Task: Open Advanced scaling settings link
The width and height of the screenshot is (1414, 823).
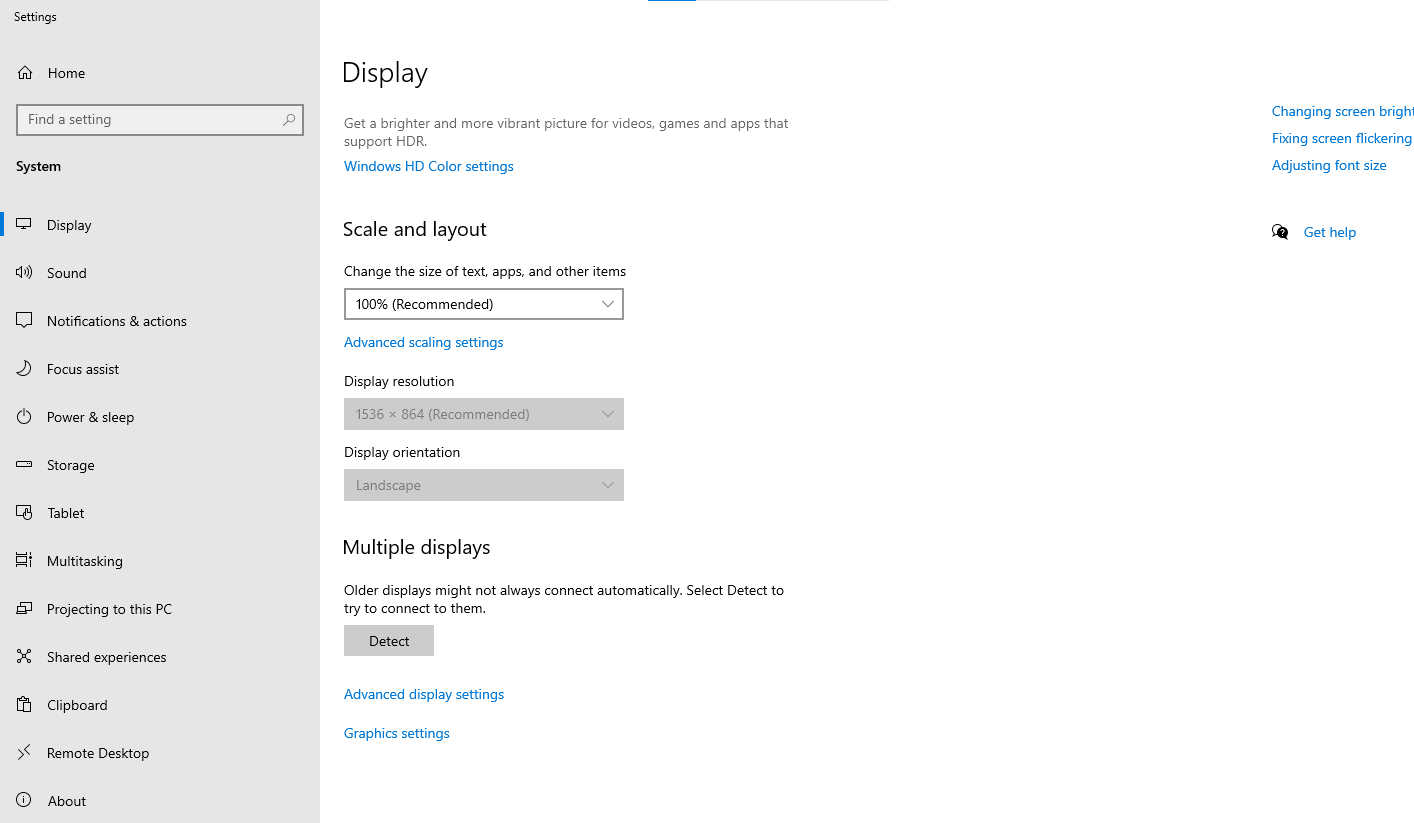Action: coord(423,342)
